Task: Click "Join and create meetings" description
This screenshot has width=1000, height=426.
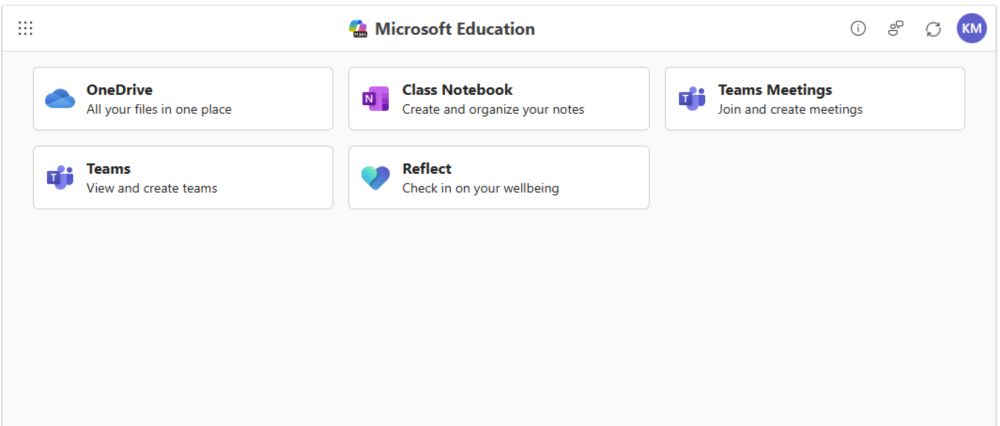Action: [x=790, y=110]
